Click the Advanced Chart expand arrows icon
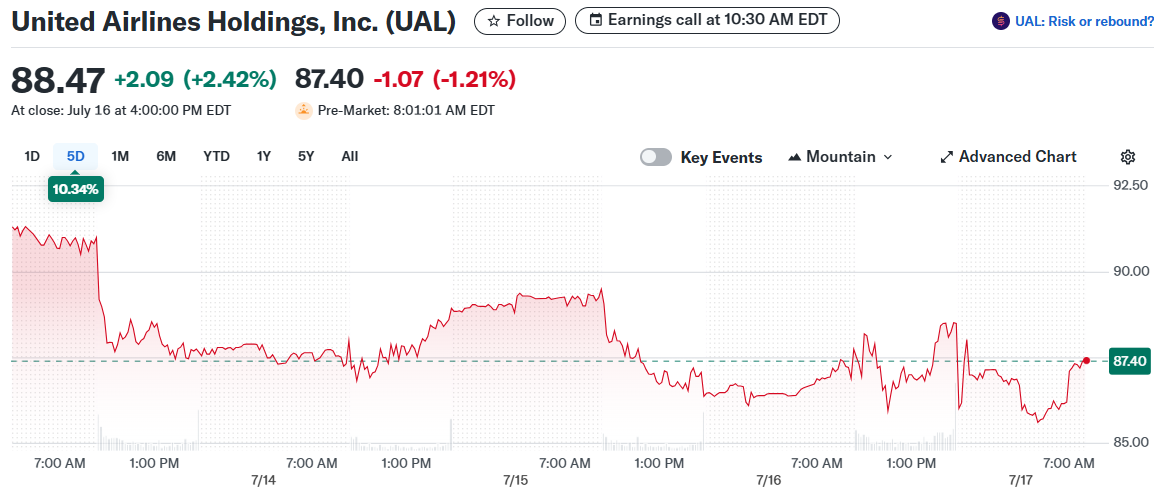This screenshot has width=1157, height=493. (946, 157)
